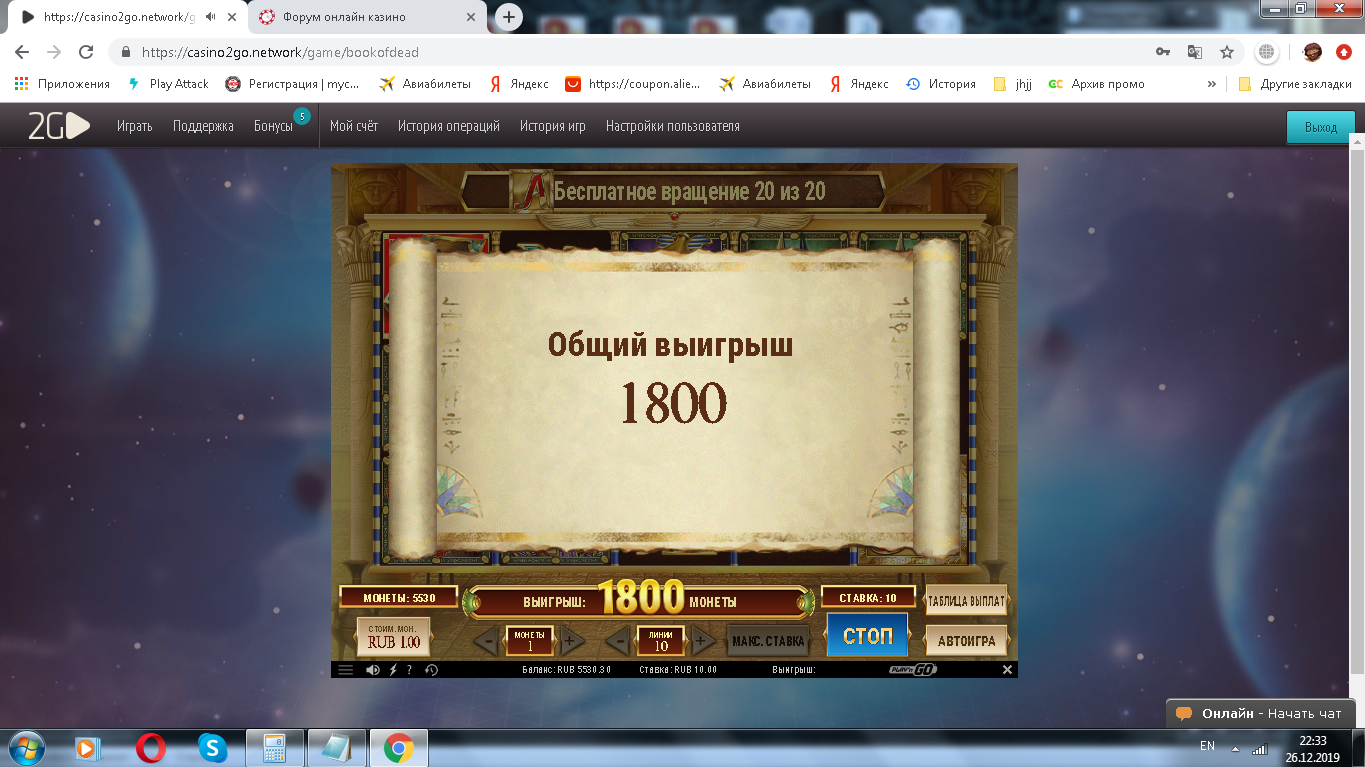This screenshot has width=1365, height=767.
Task: Click the МАКС. СТАВКА button
Action: (x=768, y=641)
